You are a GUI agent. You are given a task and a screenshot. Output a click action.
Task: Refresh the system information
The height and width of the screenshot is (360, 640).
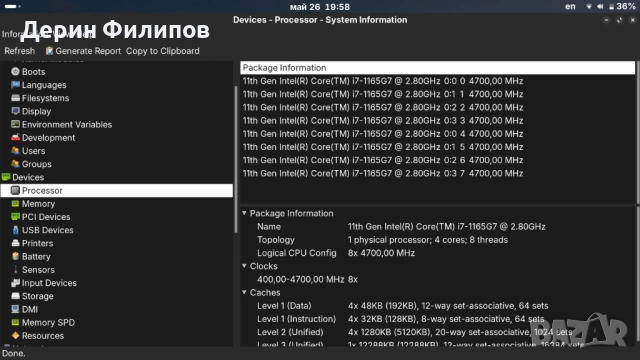click(20, 51)
